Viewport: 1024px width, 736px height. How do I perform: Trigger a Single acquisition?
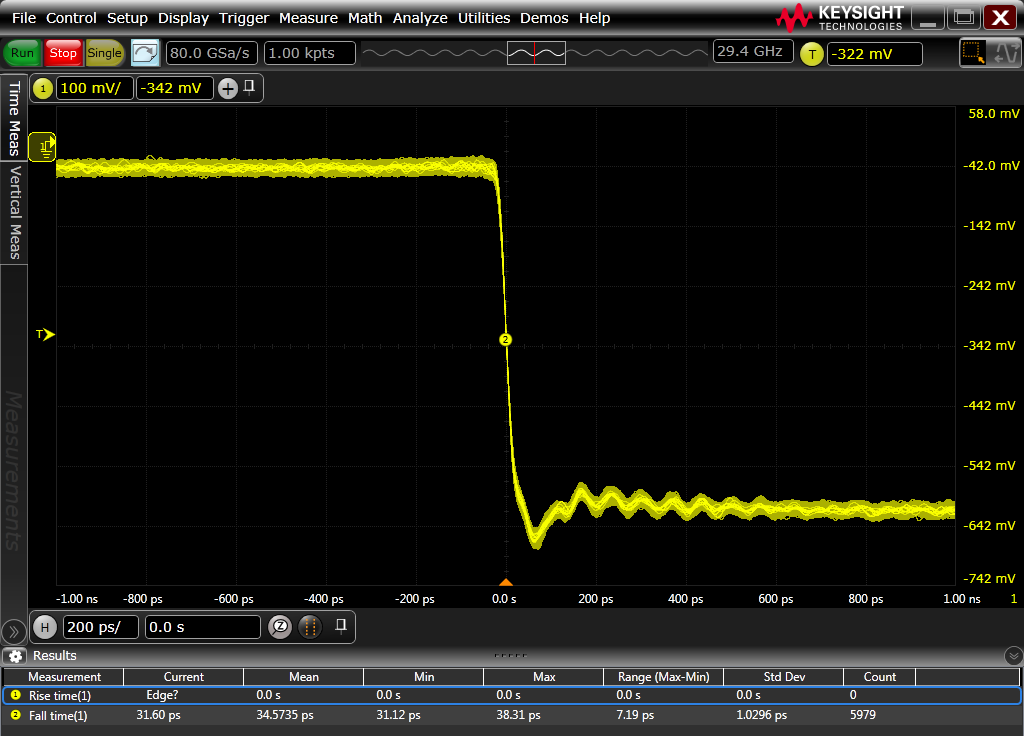pos(104,53)
